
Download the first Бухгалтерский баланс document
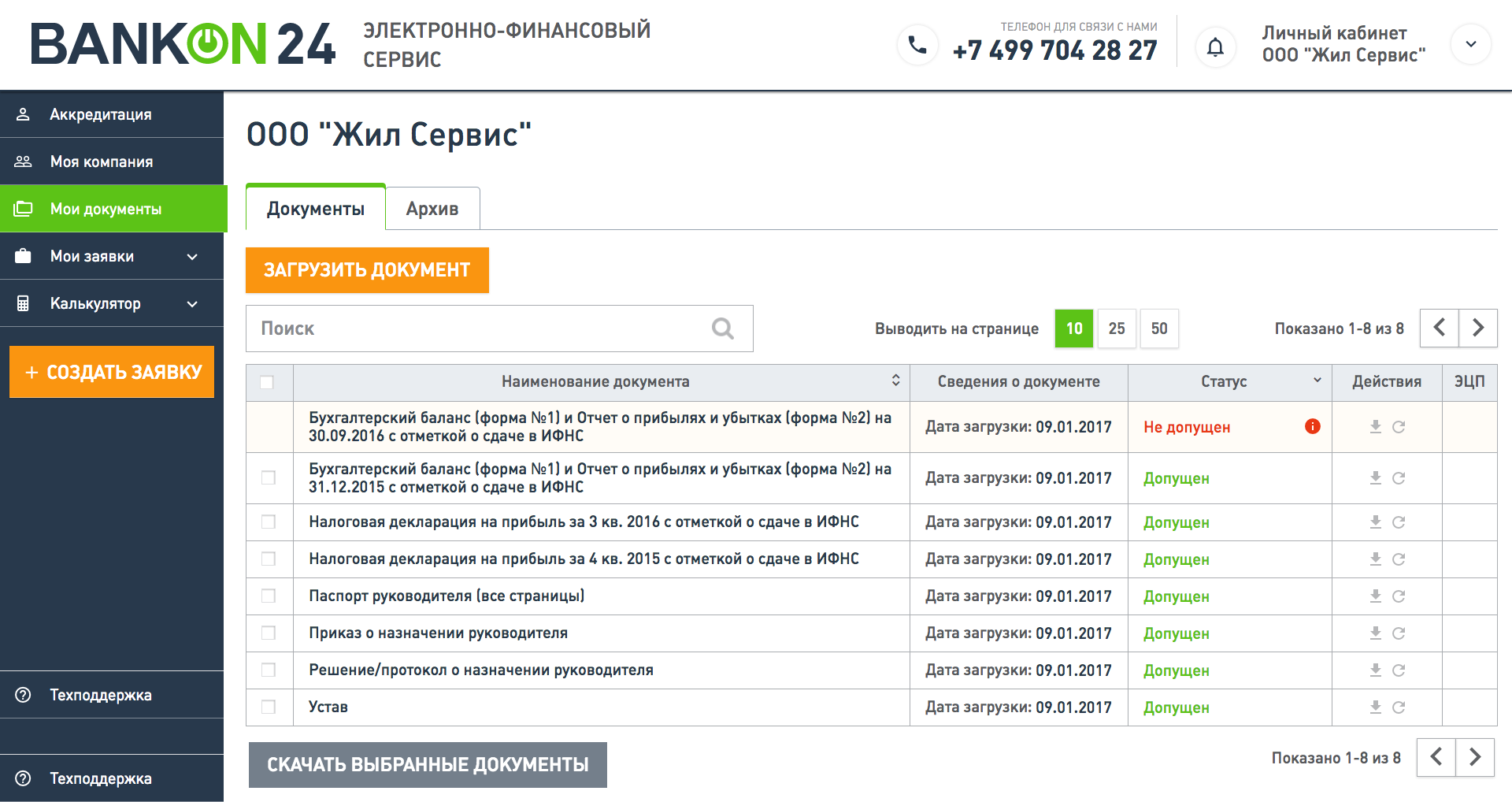tap(1375, 426)
